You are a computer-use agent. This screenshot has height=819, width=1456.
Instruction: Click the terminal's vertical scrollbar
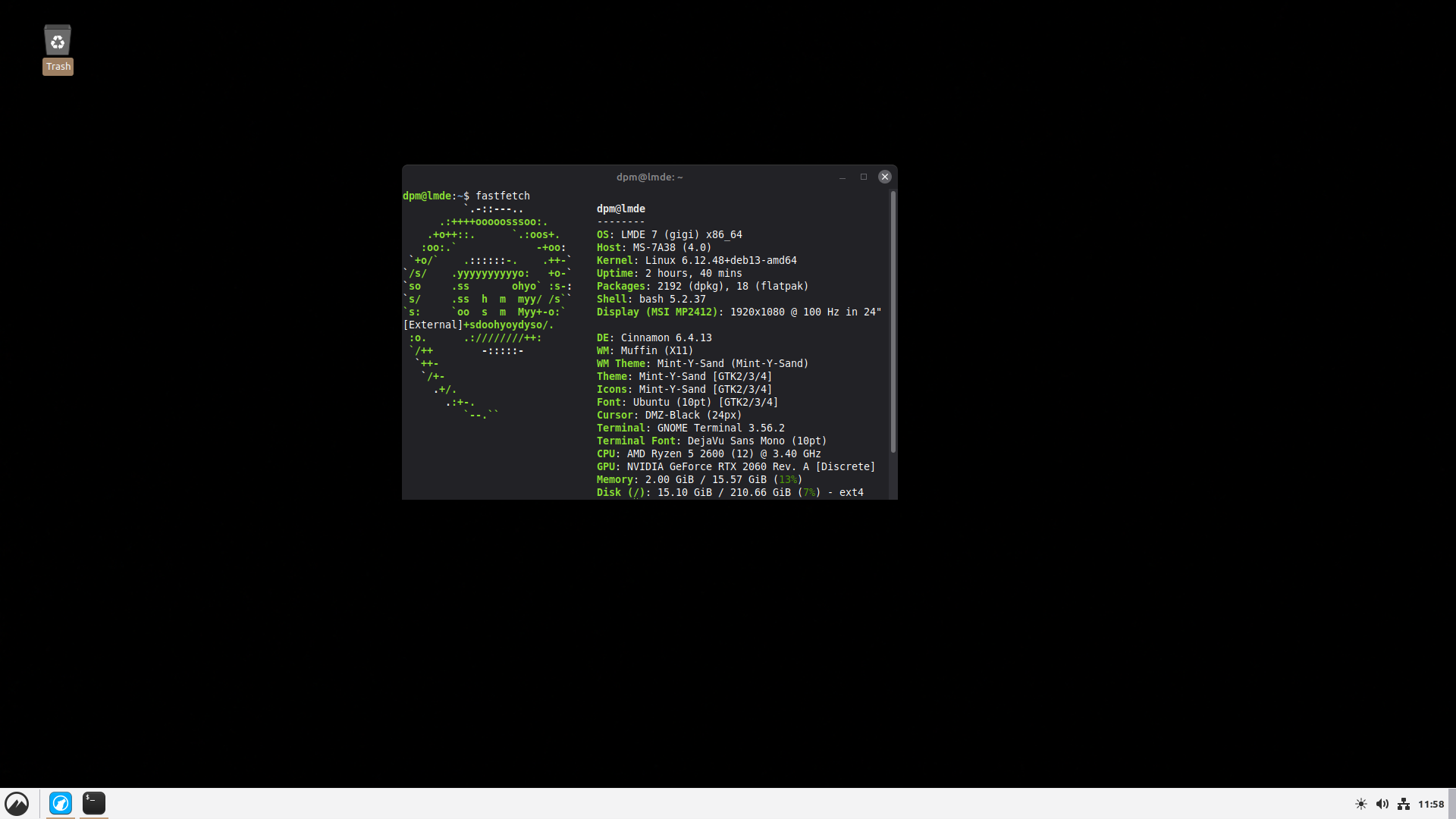click(x=893, y=322)
